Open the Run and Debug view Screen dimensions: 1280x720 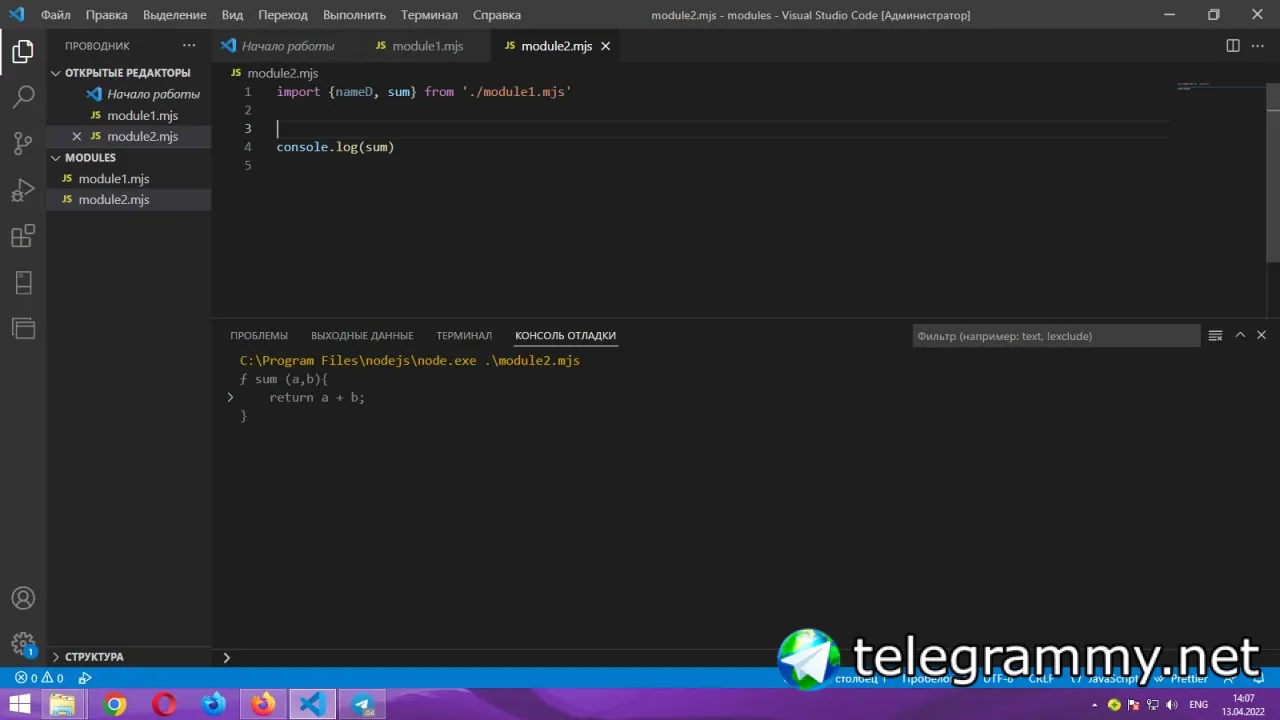pos(23,190)
